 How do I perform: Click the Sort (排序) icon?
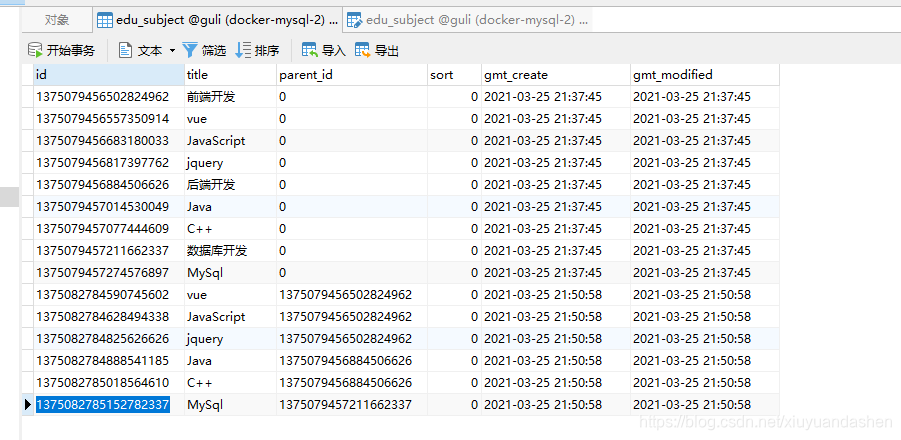243,51
